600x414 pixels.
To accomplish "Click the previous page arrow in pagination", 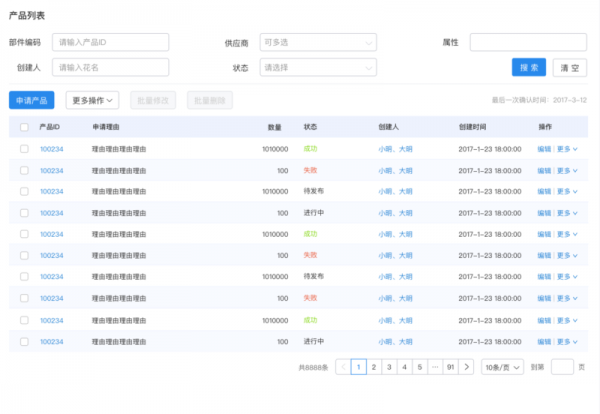I will pos(343,367).
